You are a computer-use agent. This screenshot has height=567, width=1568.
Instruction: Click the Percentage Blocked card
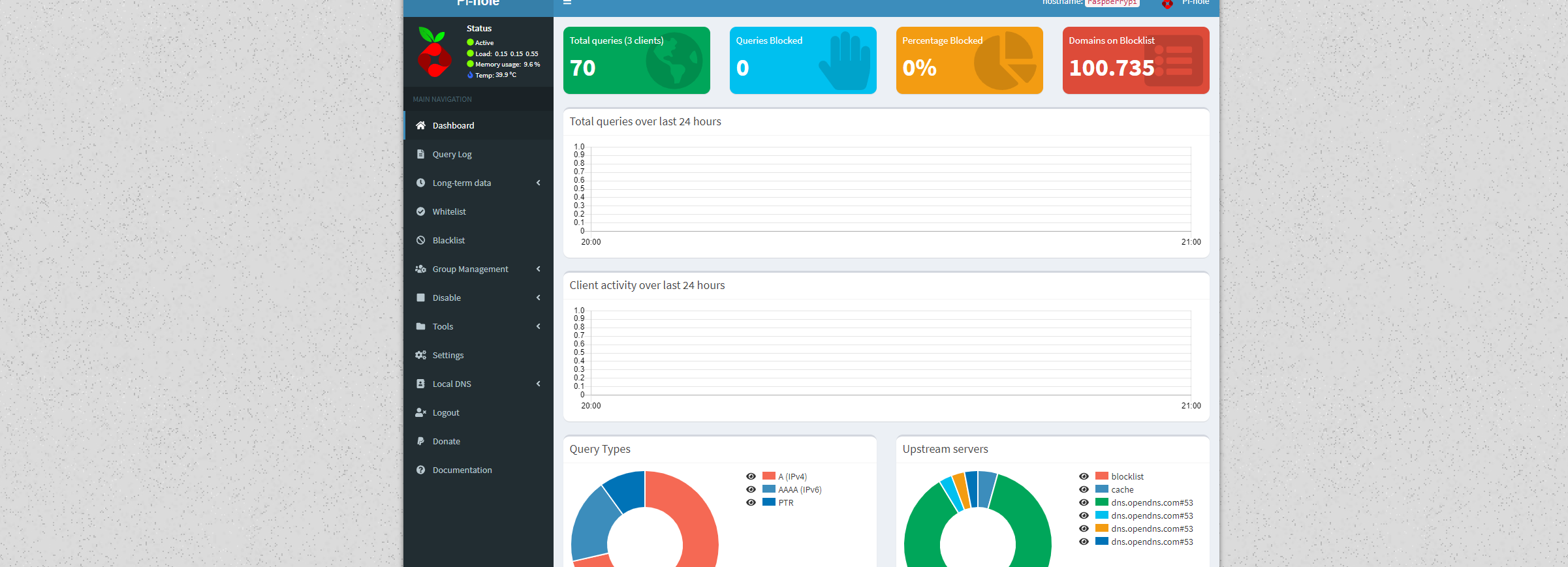point(969,60)
